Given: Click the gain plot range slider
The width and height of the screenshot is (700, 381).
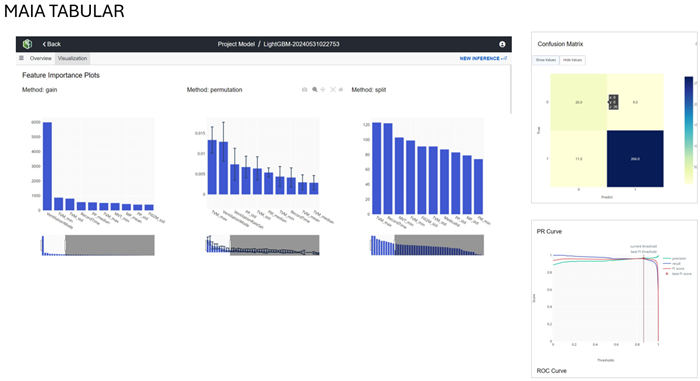Looking at the screenshot, I should click(98, 245).
